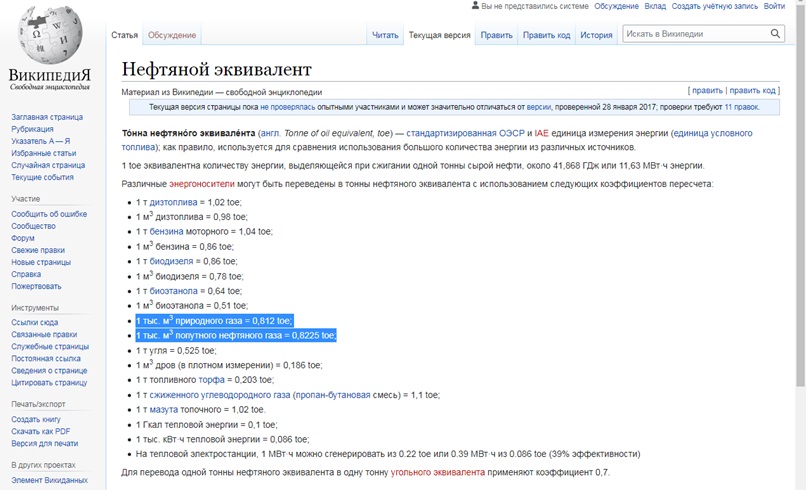Open the Текущая версия tab
The image size is (807, 490).
pyautogui.click(x=438, y=35)
